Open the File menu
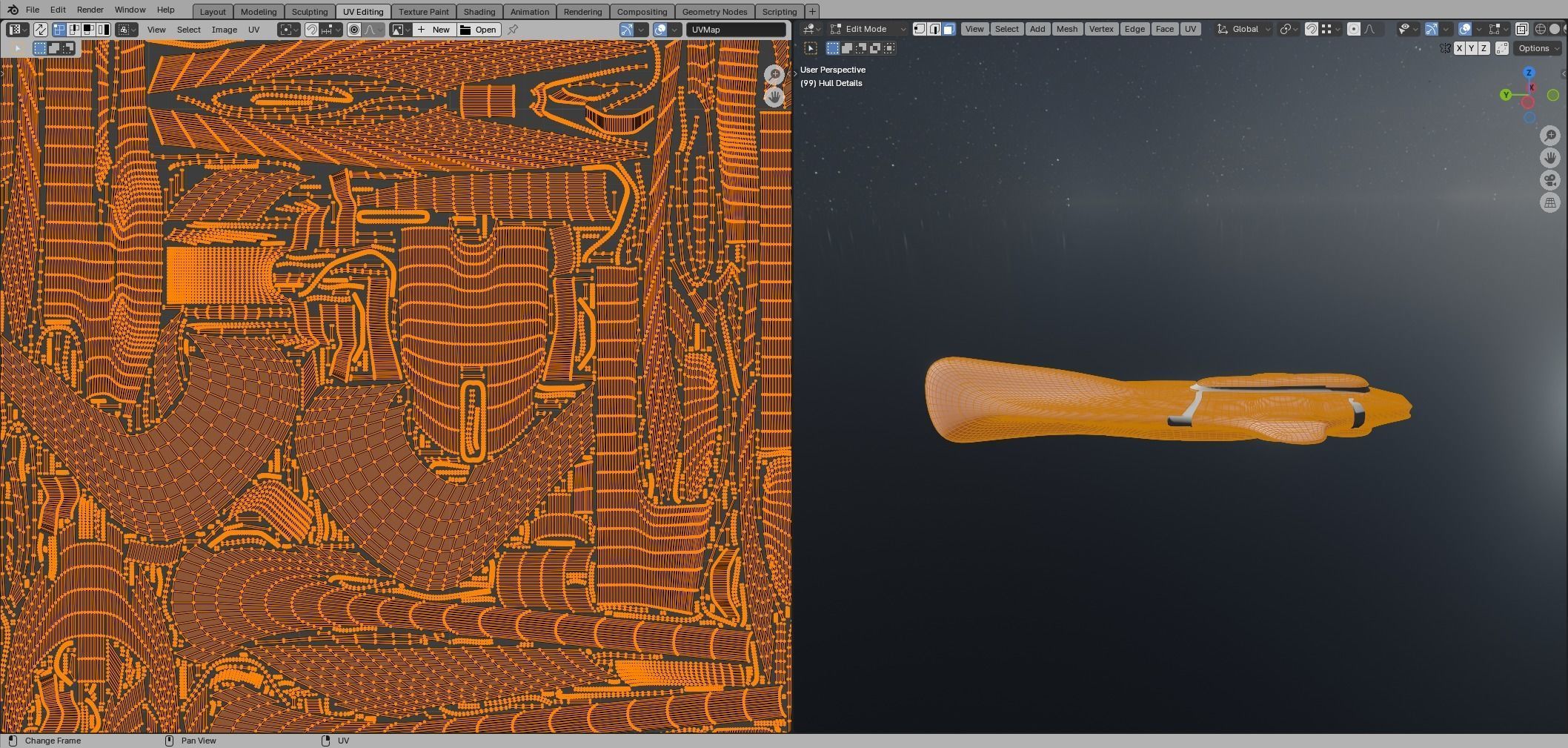1568x748 pixels. point(33,10)
